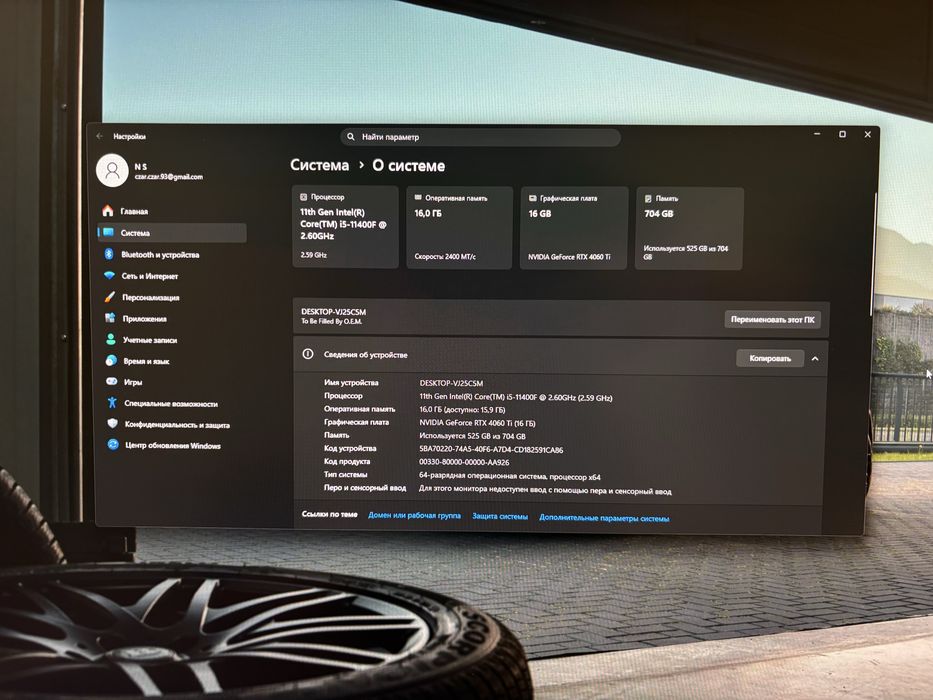Click the Найти параметр search field
The image size is (933, 700).
[x=481, y=137]
